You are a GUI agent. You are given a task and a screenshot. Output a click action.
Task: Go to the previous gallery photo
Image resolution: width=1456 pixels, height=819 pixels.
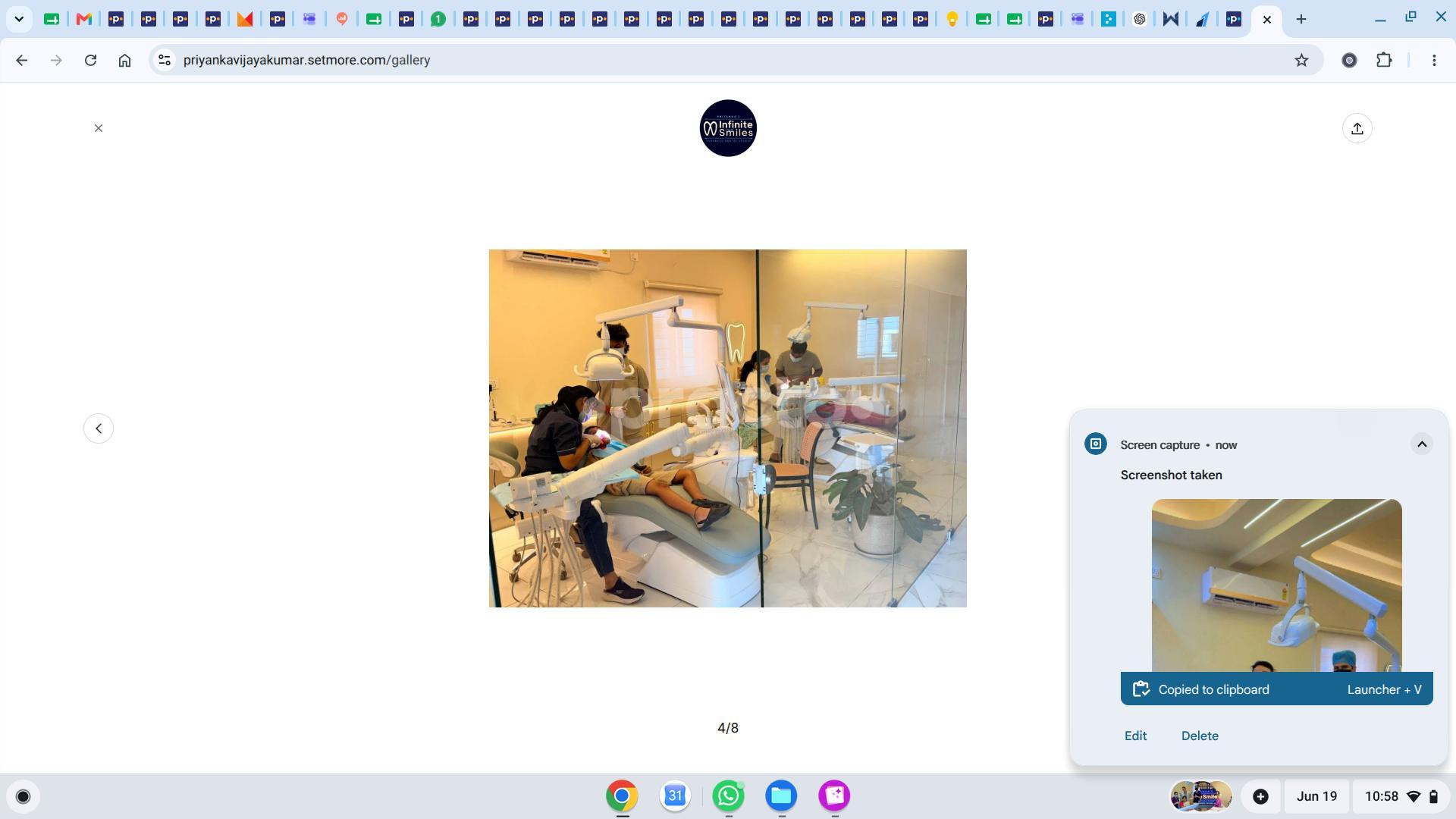click(x=99, y=428)
